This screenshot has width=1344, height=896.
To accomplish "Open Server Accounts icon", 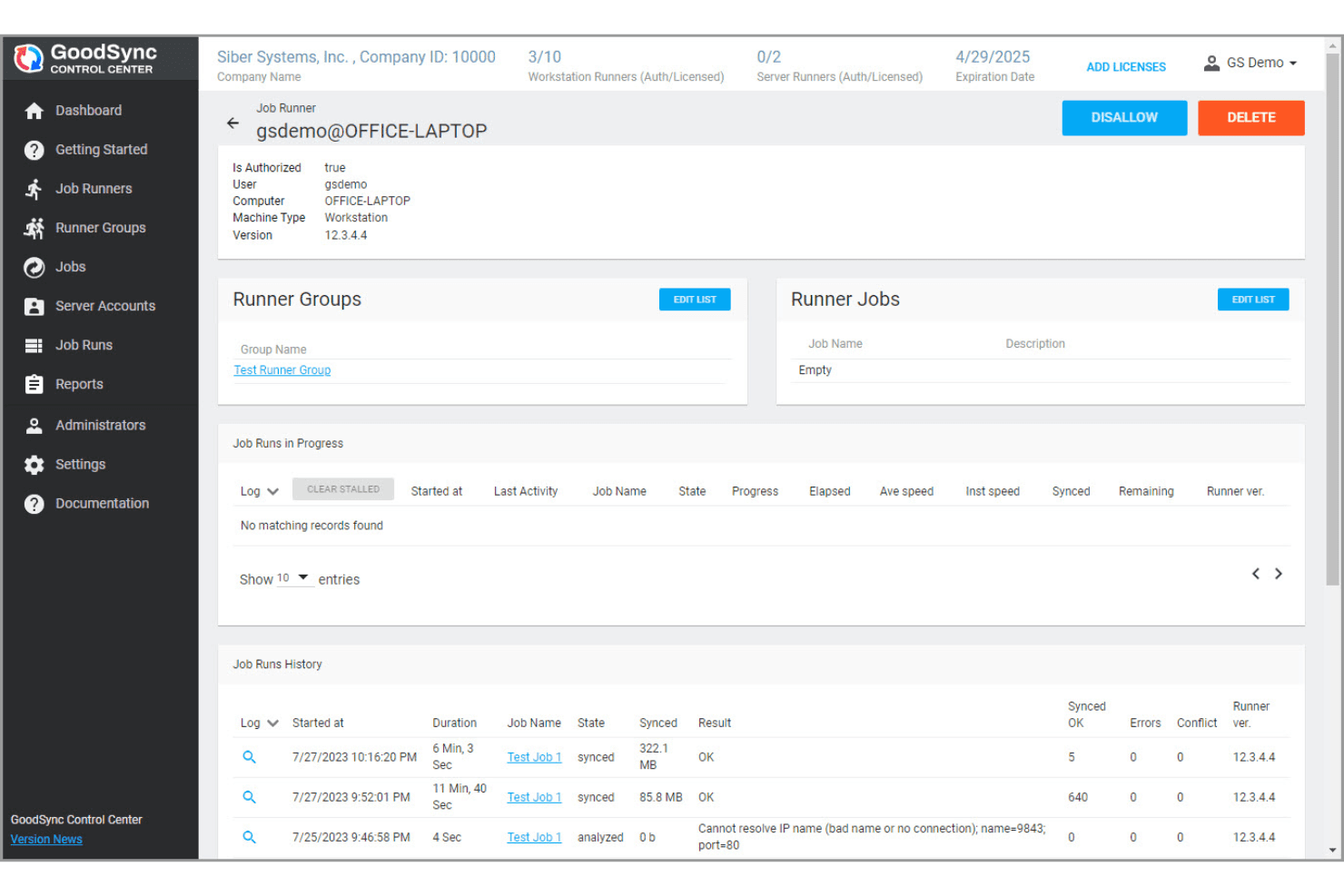I will 34,306.
